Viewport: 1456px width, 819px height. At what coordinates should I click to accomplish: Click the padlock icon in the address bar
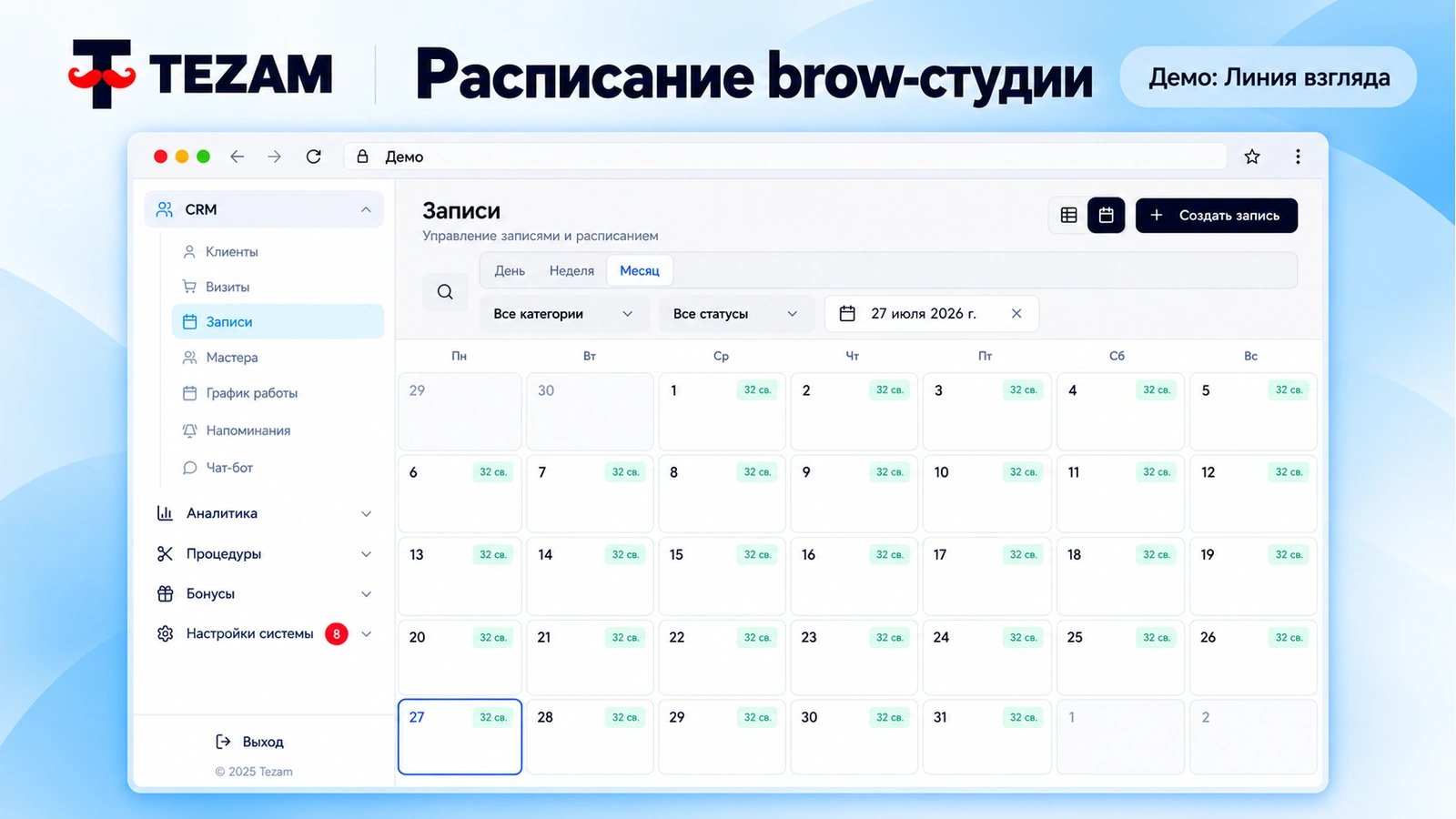tap(362, 157)
